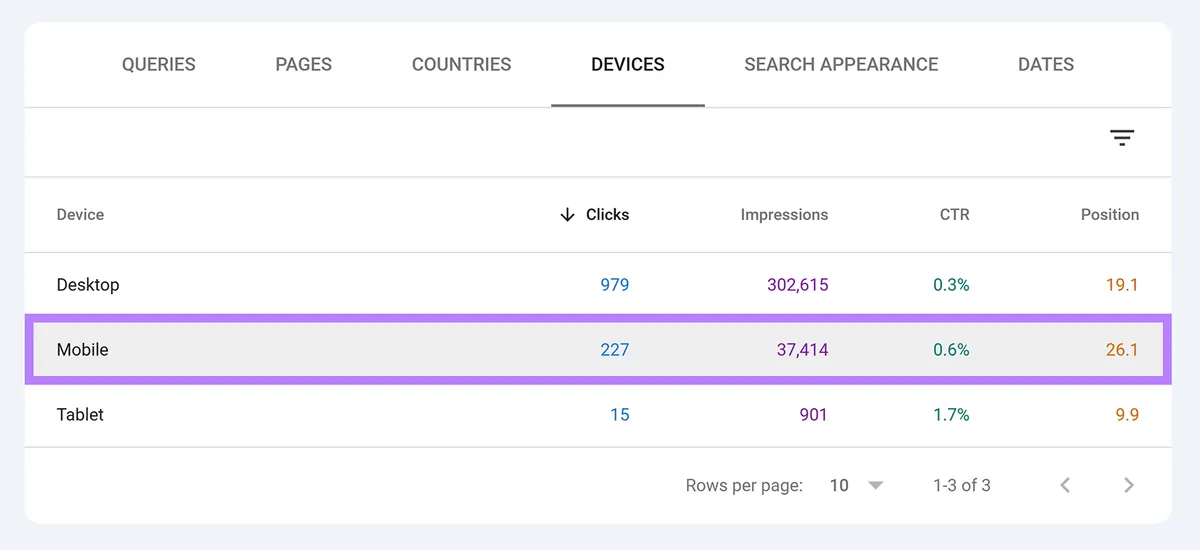Viewport: 1200px width, 550px height.
Task: Sort by the Impressions column header
Action: (x=784, y=214)
